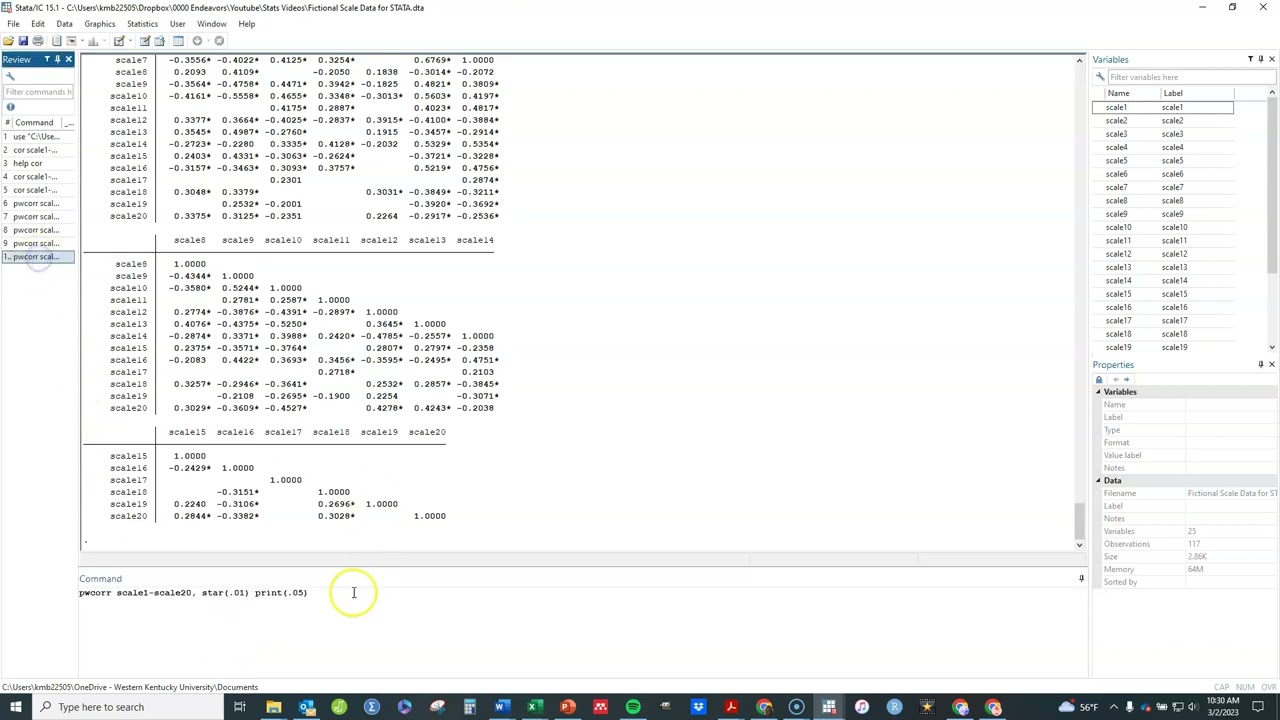Open the Statistics menu
Screen dimensions: 1280x720
(142, 24)
